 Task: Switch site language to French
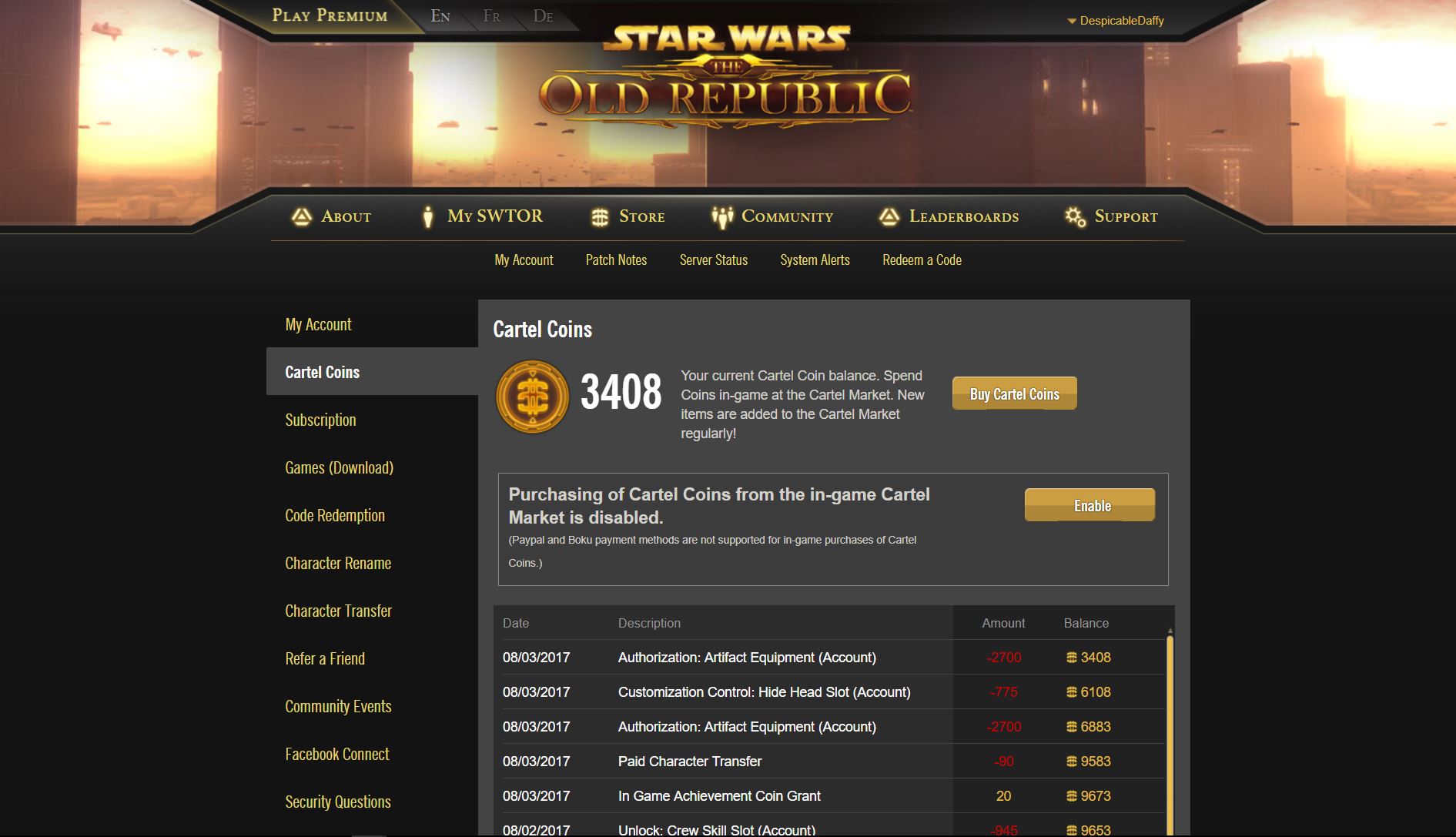(491, 16)
